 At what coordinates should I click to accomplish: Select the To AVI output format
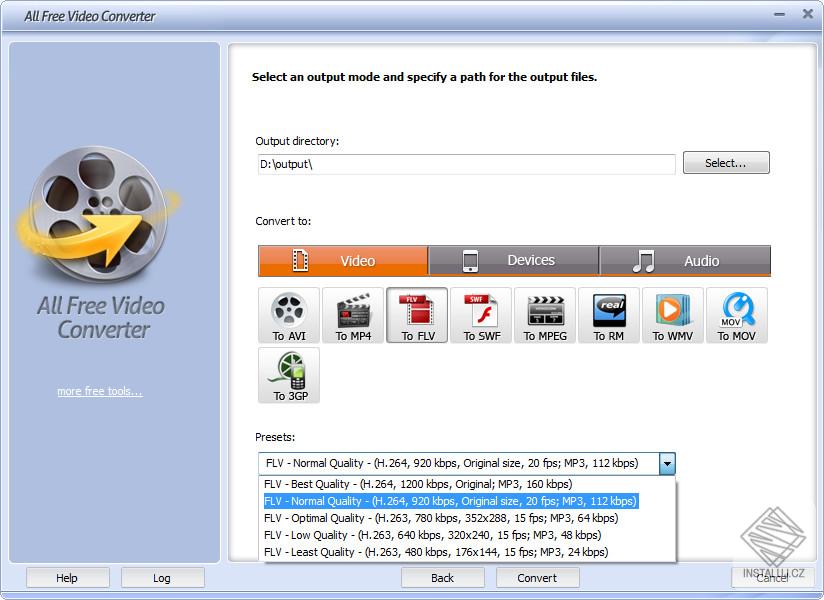pyautogui.click(x=288, y=315)
